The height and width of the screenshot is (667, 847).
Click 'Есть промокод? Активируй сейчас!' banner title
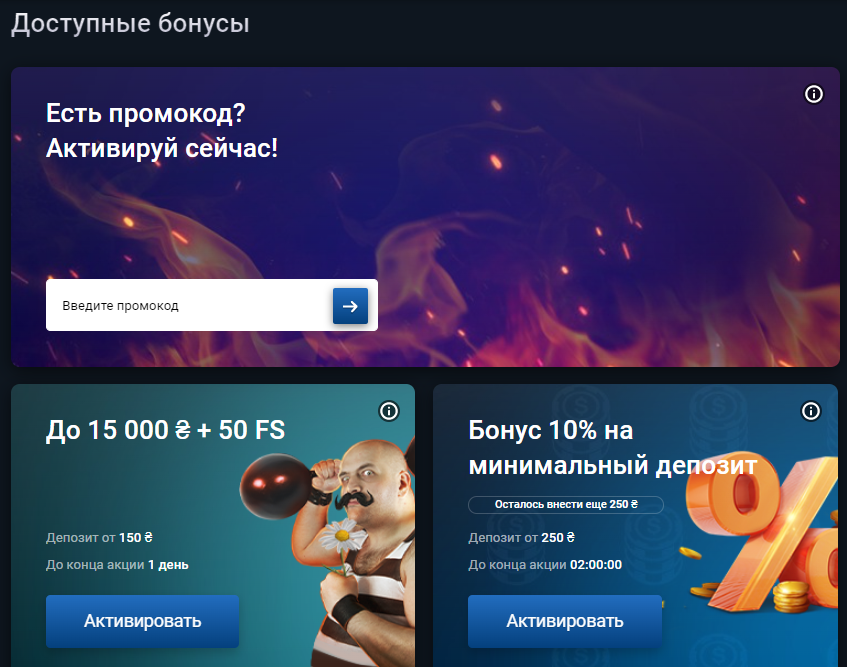[x=162, y=131]
